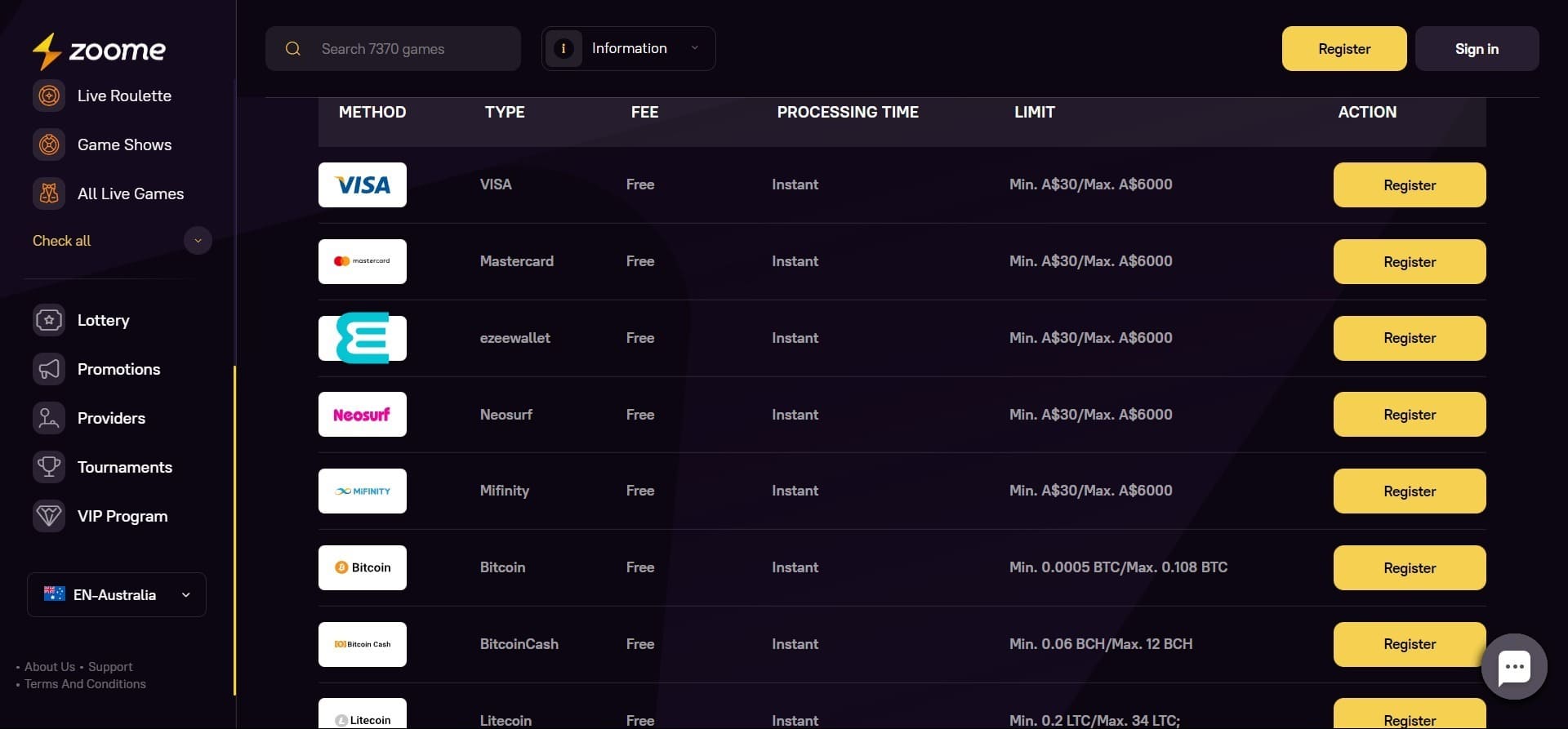Screen dimensions: 1568x729
Task: Click the Bitcoin payment method logo
Action: pyautogui.click(x=362, y=567)
